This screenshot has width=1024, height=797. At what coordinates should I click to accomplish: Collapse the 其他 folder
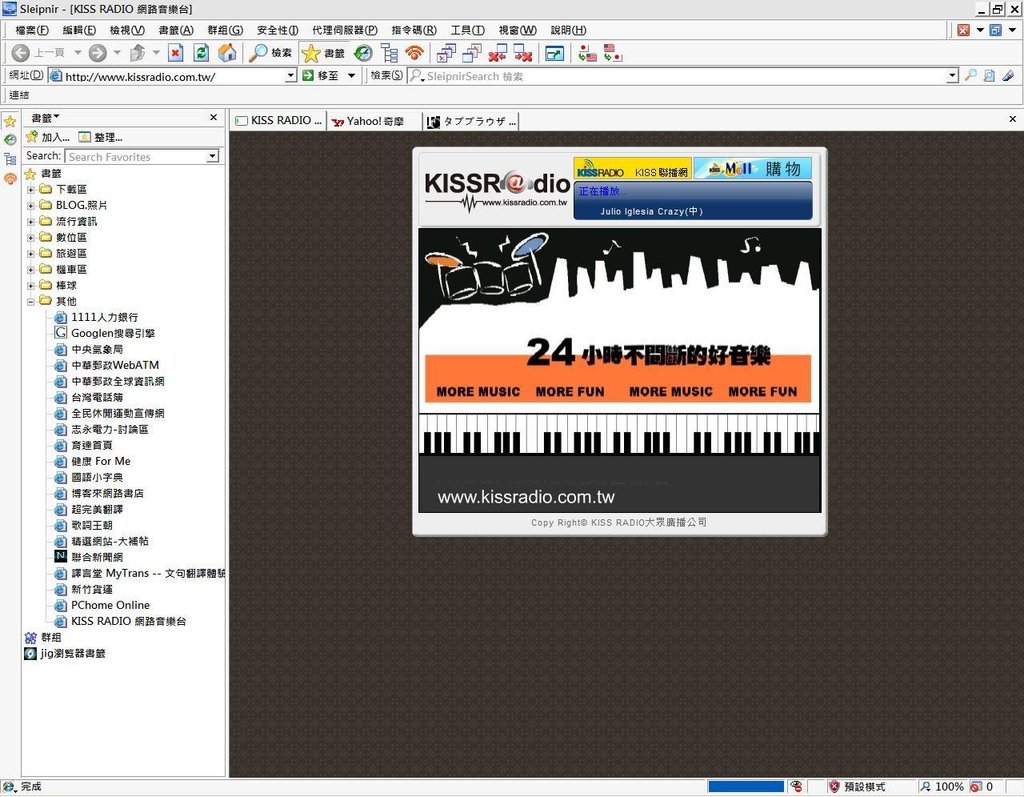click(31, 301)
